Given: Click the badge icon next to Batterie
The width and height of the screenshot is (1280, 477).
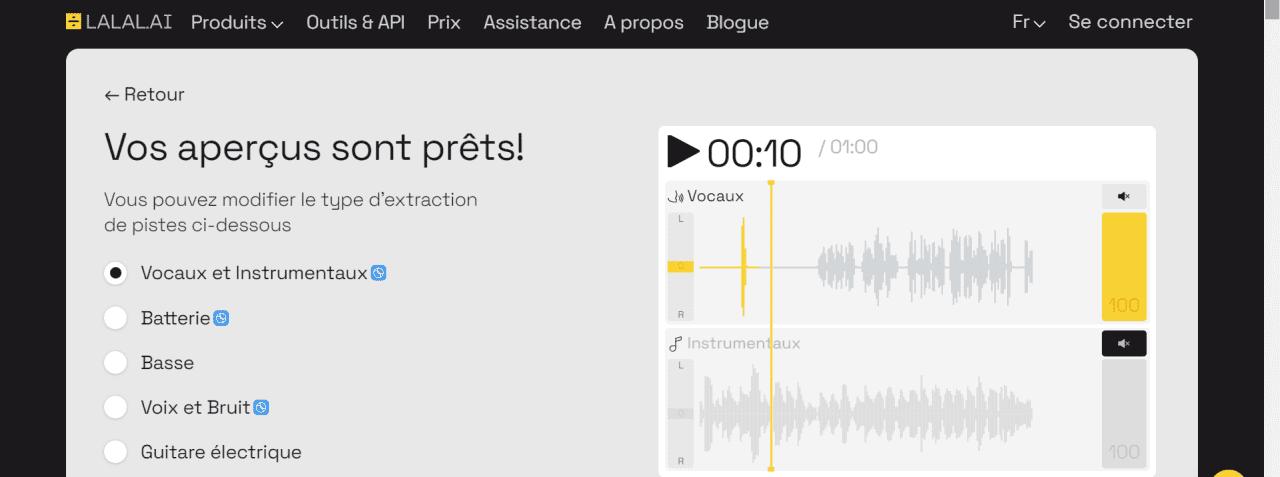Looking at the screenshot, I should [221, 318].
